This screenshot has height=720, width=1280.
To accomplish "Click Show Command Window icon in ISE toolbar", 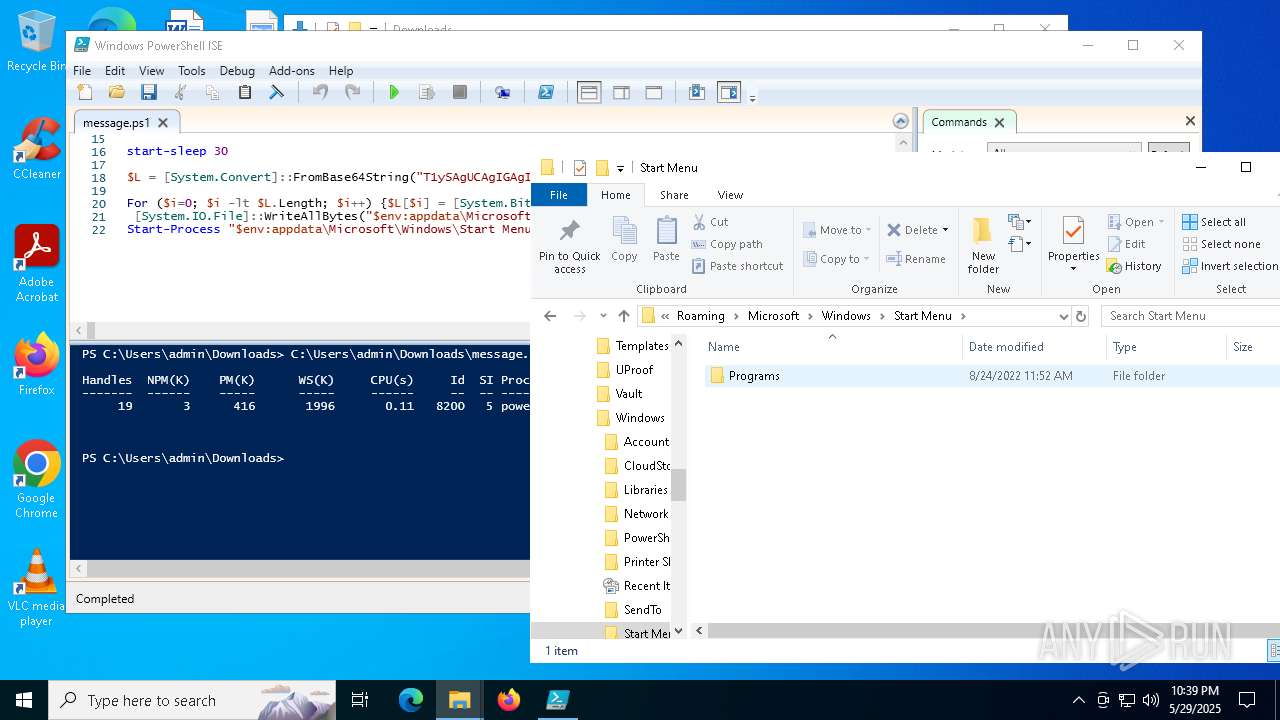I will click(697, 92).
